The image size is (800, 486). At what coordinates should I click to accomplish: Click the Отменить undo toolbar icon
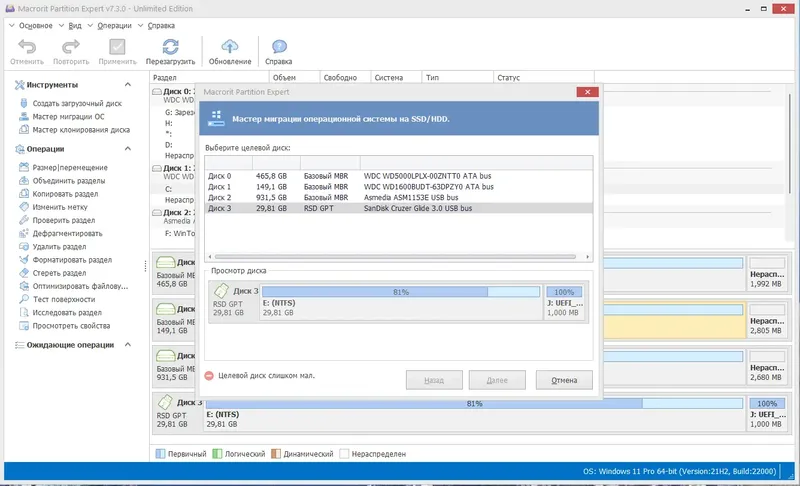pos(27,47)
